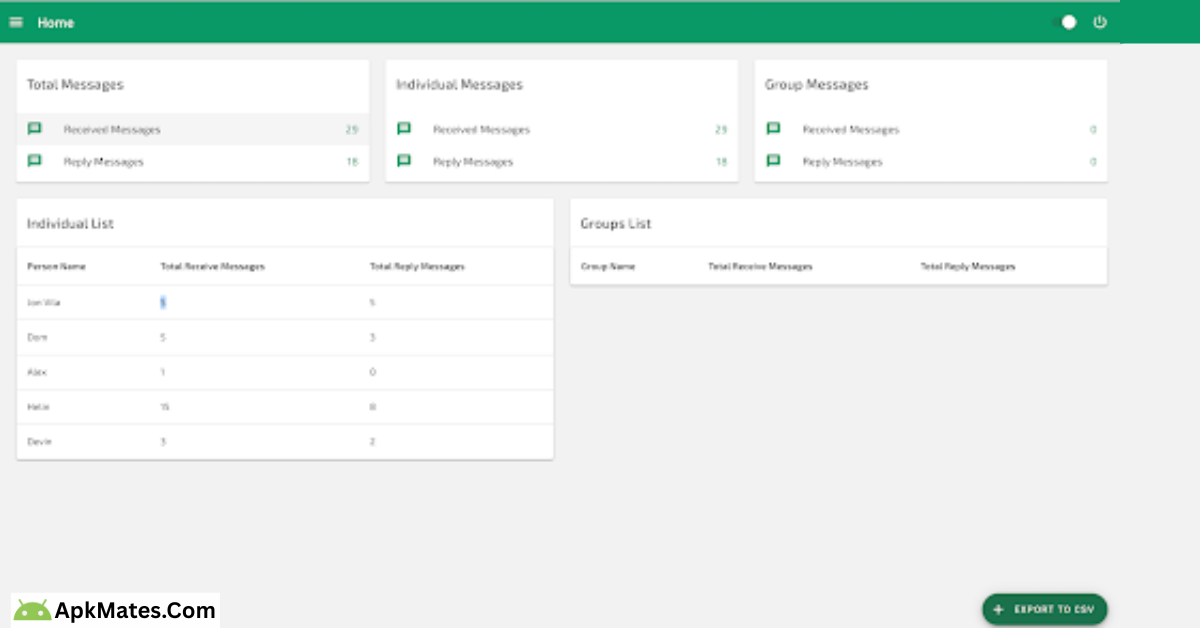1200x628 pixels.
Task: Select the highlighted message count in the Ion Vila row
Action: (x=163, y=301)
